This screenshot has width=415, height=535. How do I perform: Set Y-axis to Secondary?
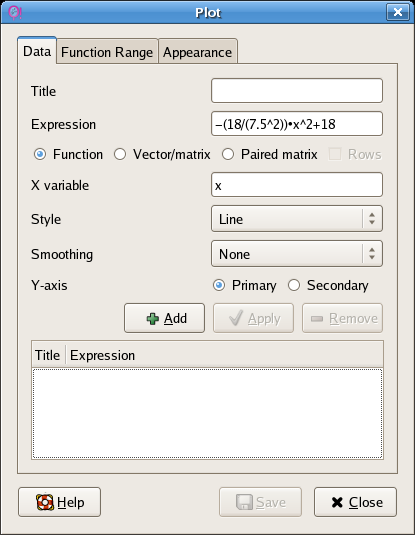coord(294,285)
